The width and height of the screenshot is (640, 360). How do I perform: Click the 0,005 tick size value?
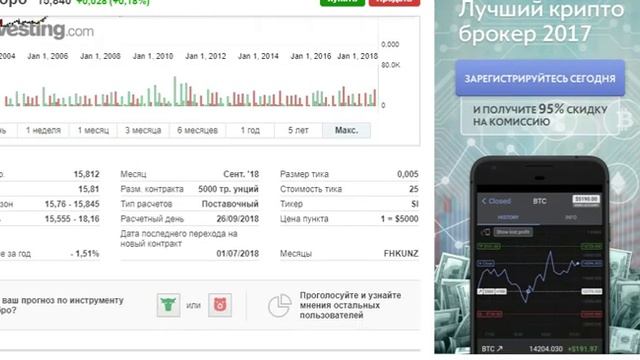pos(407,174)
